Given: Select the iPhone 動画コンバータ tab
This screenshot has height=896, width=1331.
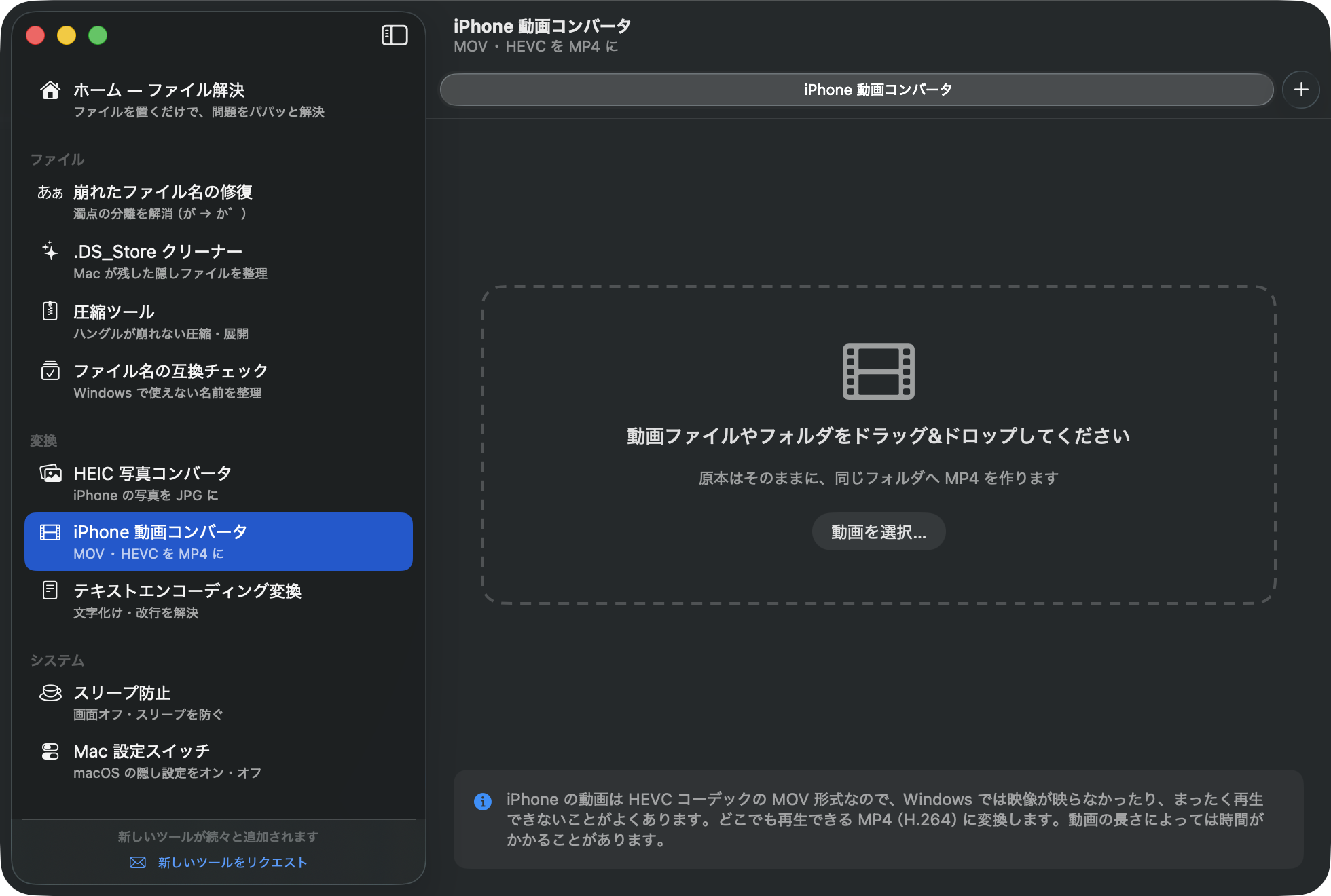Looking at the screenshot, I should pyautogui.click(x=856, y=90).
